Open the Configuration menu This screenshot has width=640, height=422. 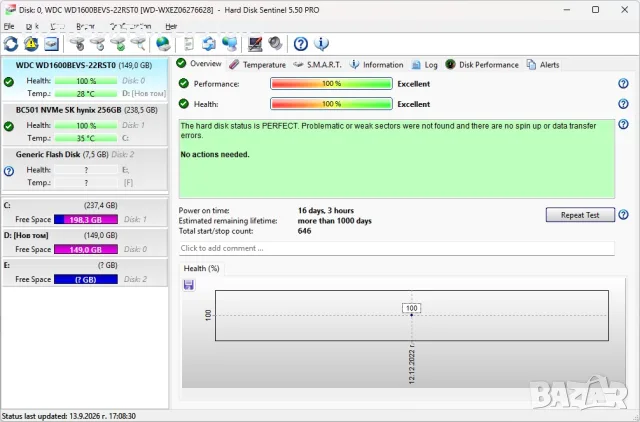130,26
